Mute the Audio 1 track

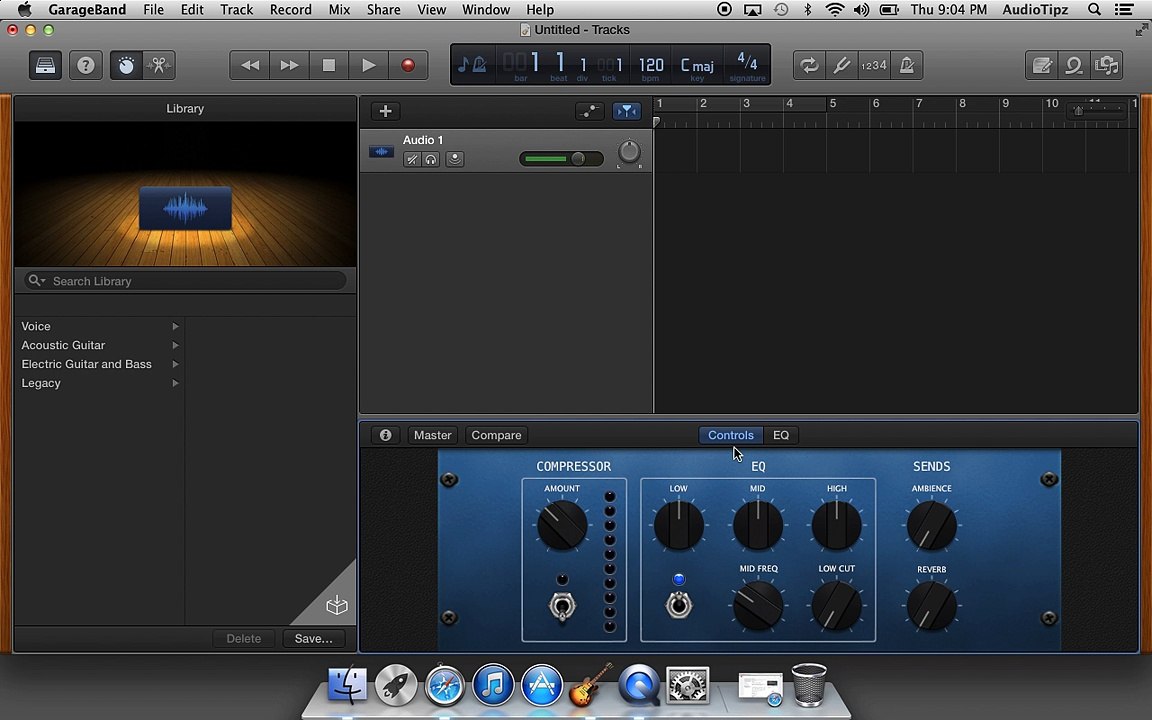412,159
